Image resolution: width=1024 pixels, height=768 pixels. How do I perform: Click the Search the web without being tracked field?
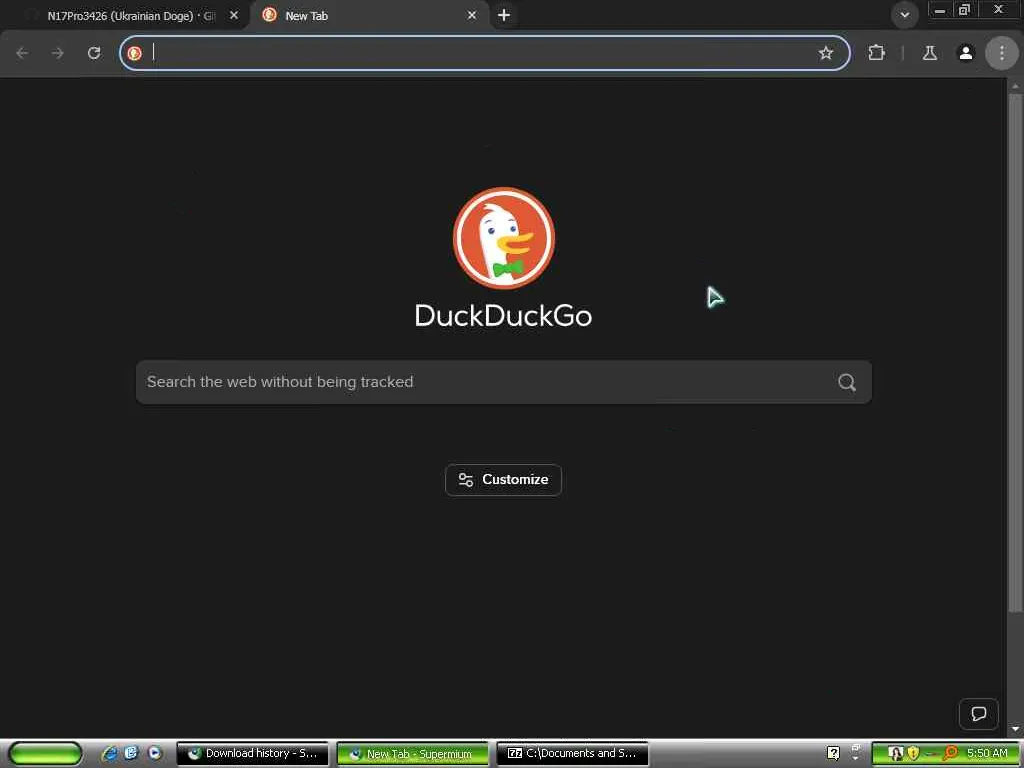504,382
